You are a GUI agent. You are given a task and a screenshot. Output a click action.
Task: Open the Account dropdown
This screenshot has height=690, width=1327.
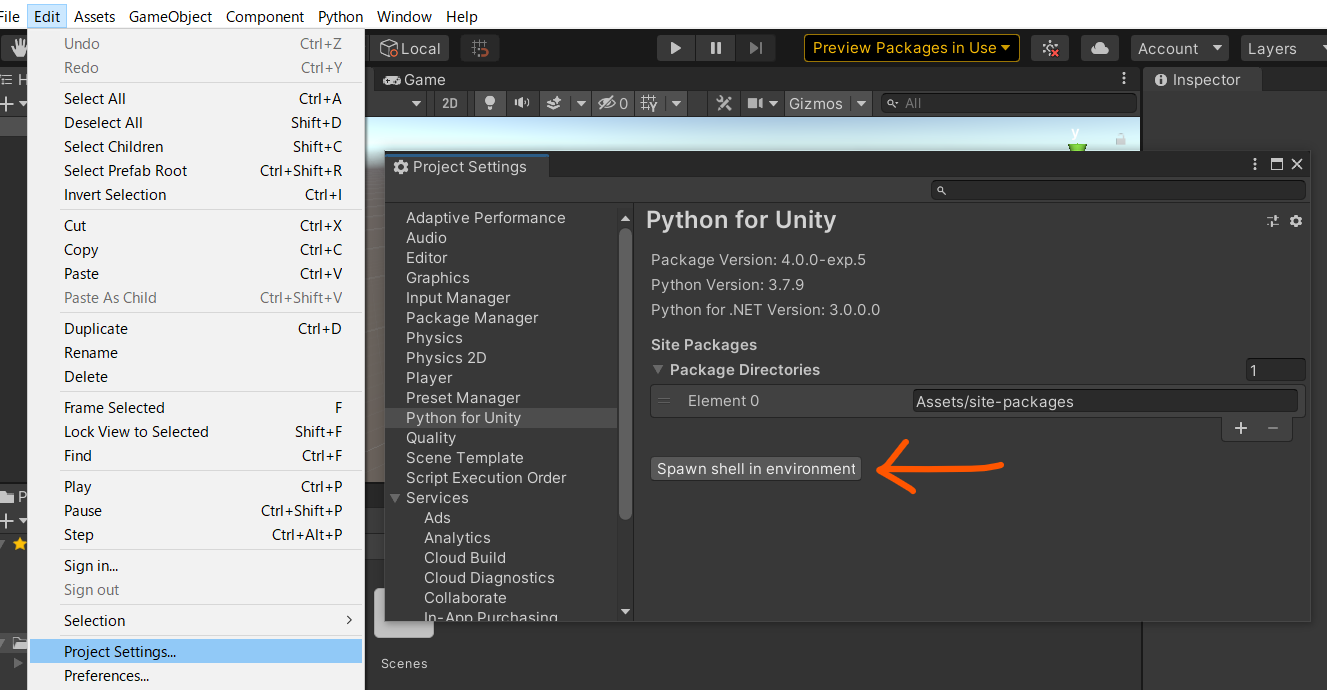pyautogui.click(x=1178, y=48)
